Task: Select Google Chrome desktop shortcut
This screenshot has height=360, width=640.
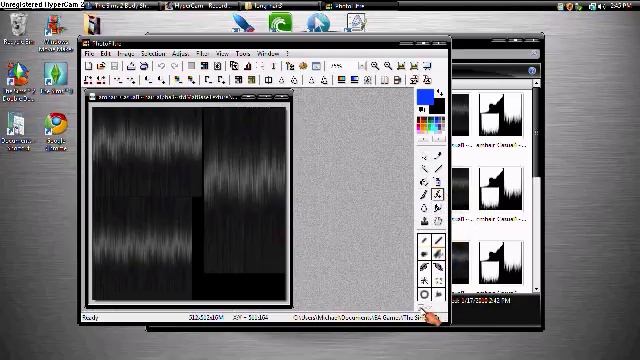Action: tap(56, 132)
